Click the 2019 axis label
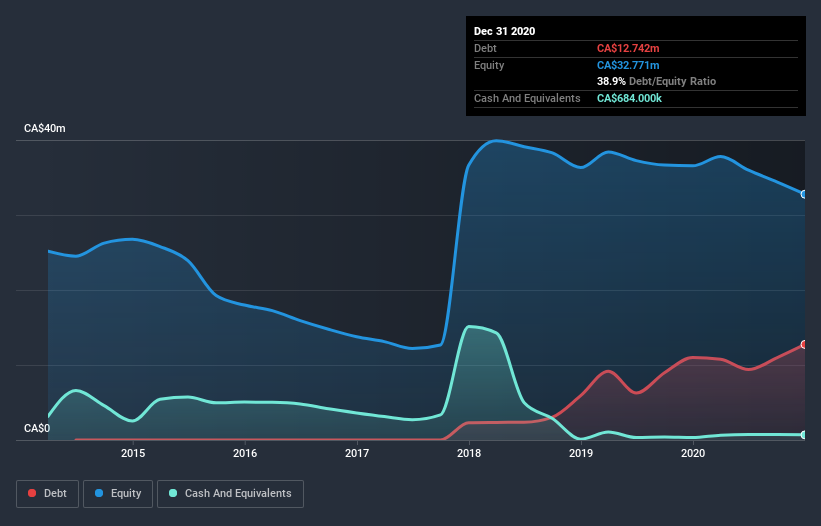 point(581,453)
